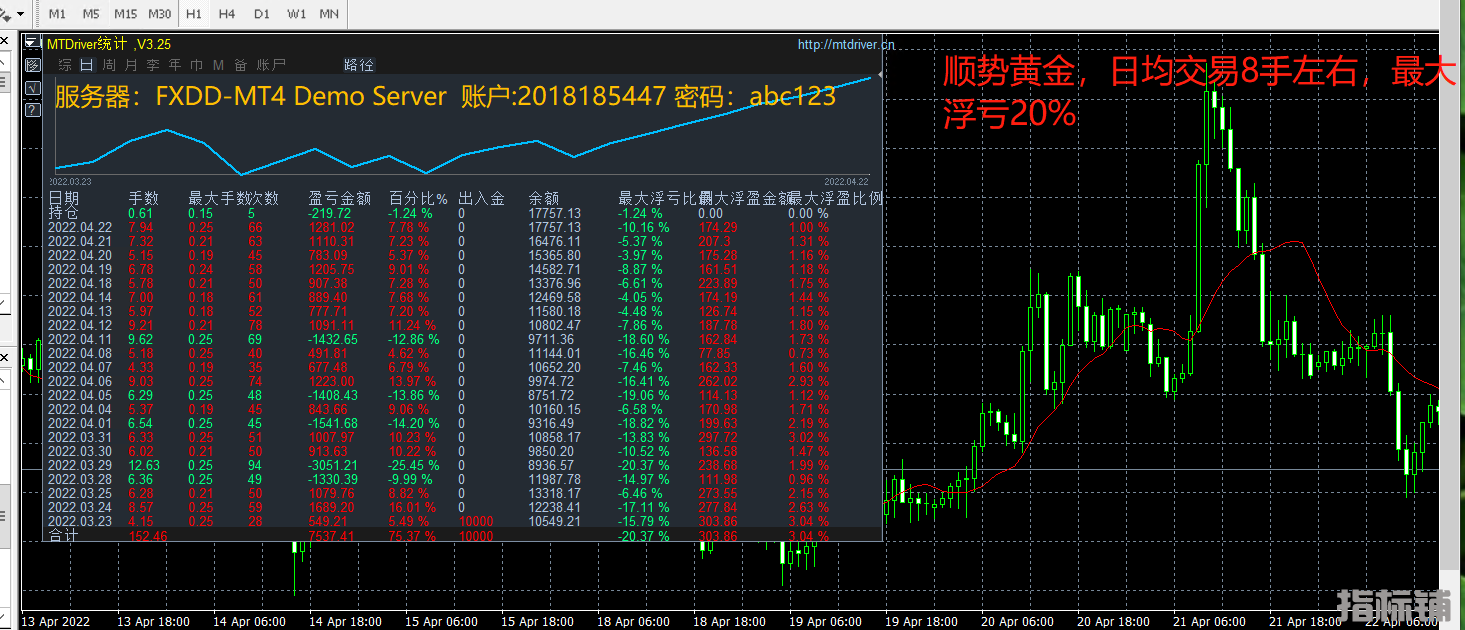Click the 12.63 lots value

[x=144, y=465]
